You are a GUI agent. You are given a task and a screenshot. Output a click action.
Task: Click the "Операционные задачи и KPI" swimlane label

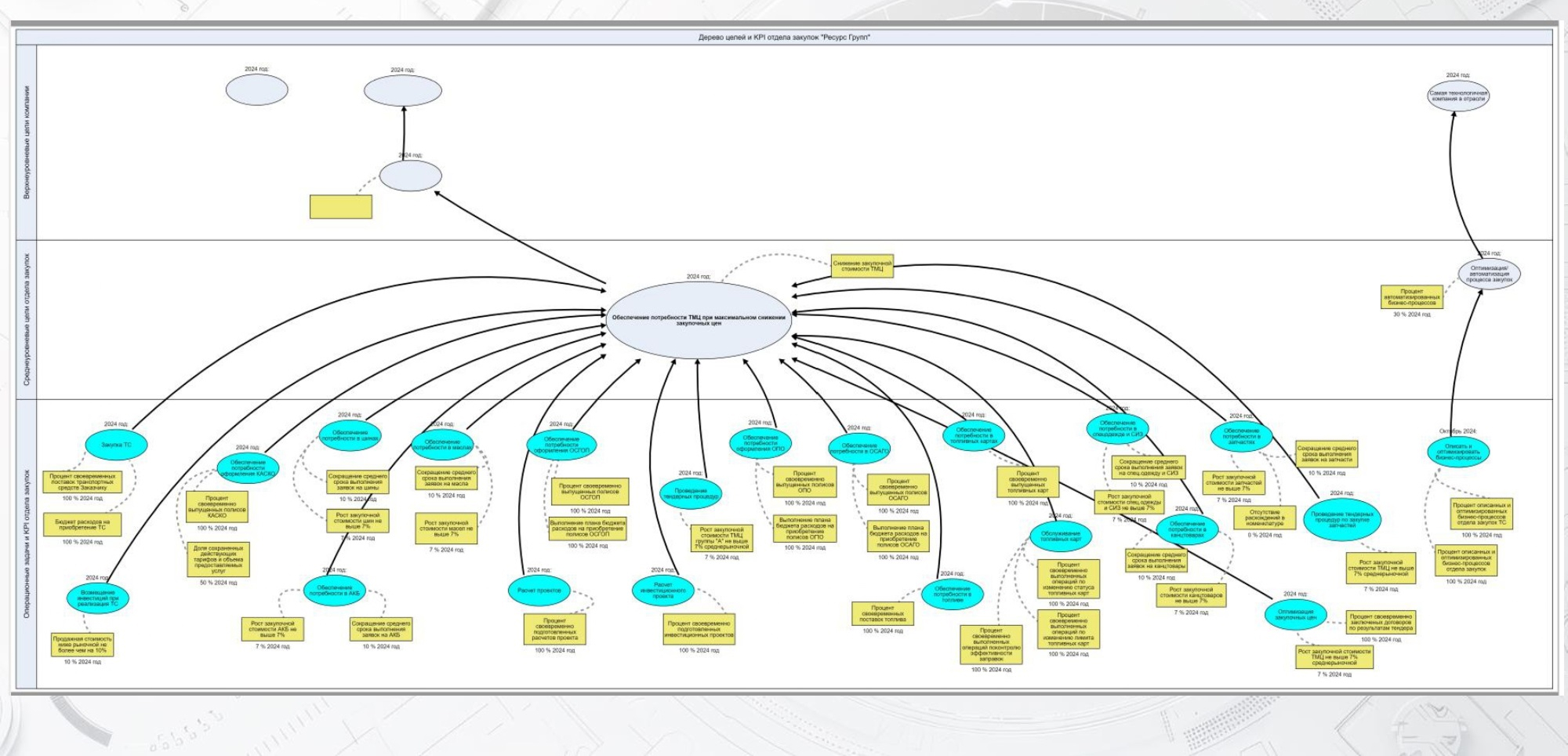(27, 544)
